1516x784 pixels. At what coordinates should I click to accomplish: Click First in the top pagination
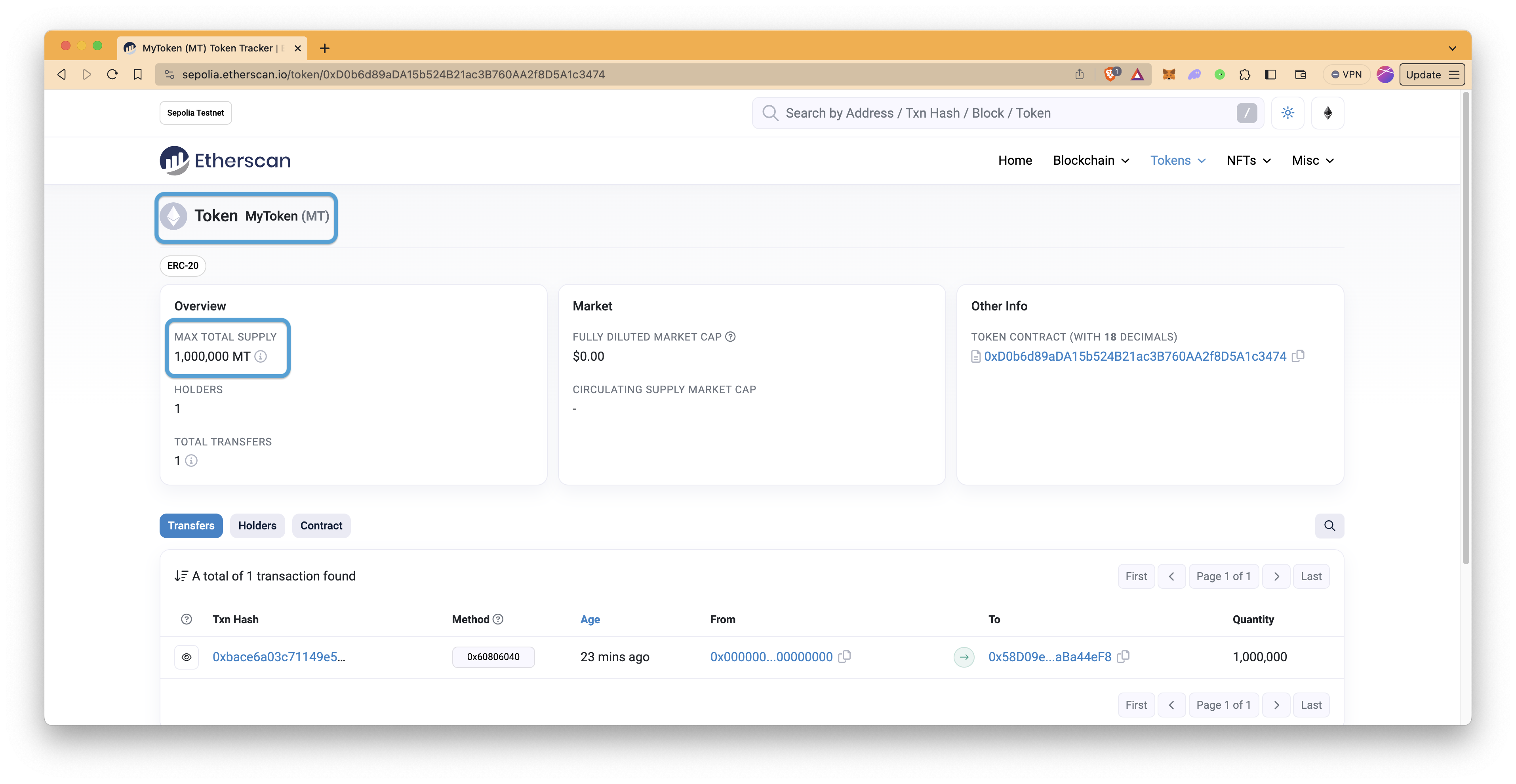tap(1136, 576)
